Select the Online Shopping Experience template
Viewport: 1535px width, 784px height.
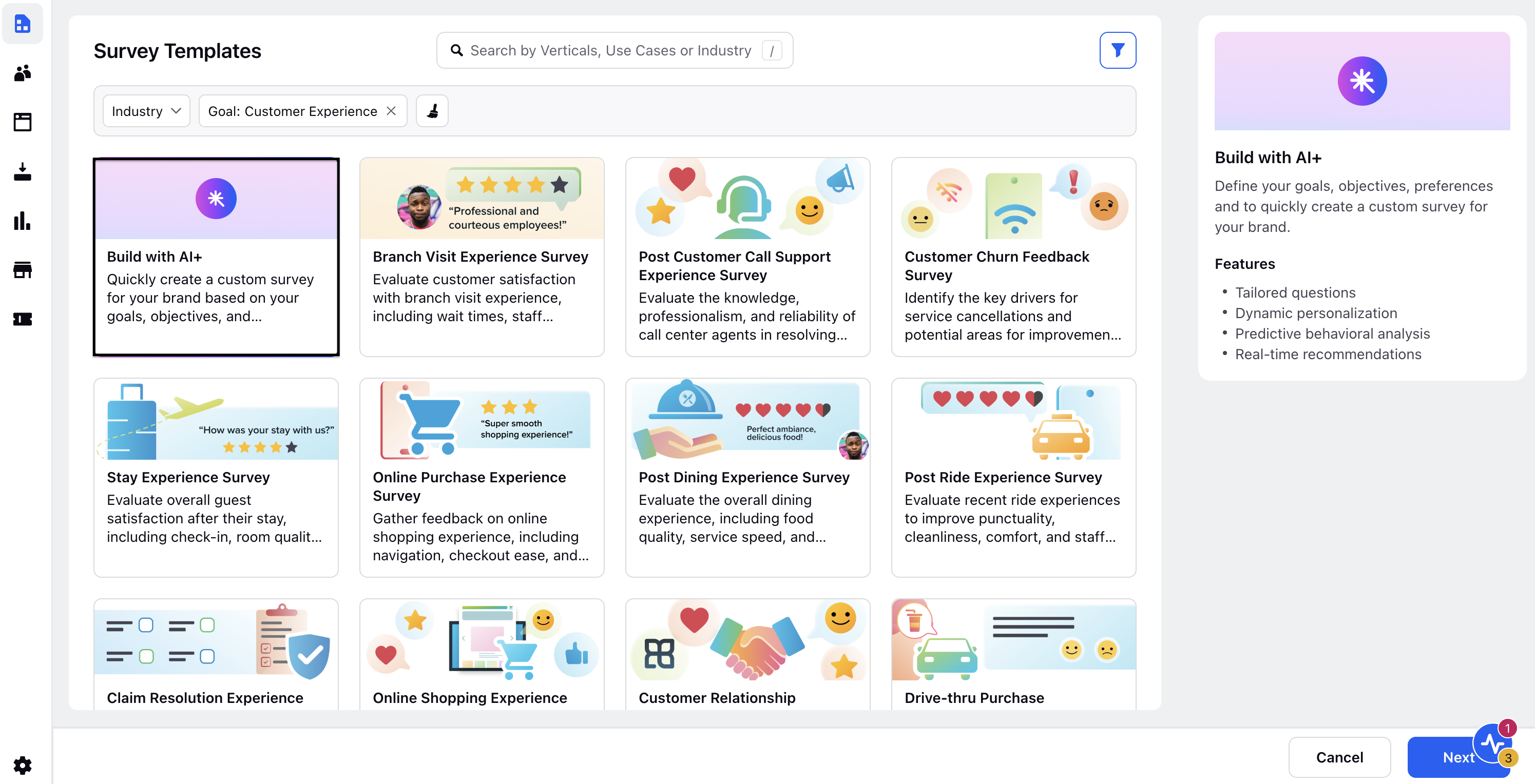(x=482, y=654)
